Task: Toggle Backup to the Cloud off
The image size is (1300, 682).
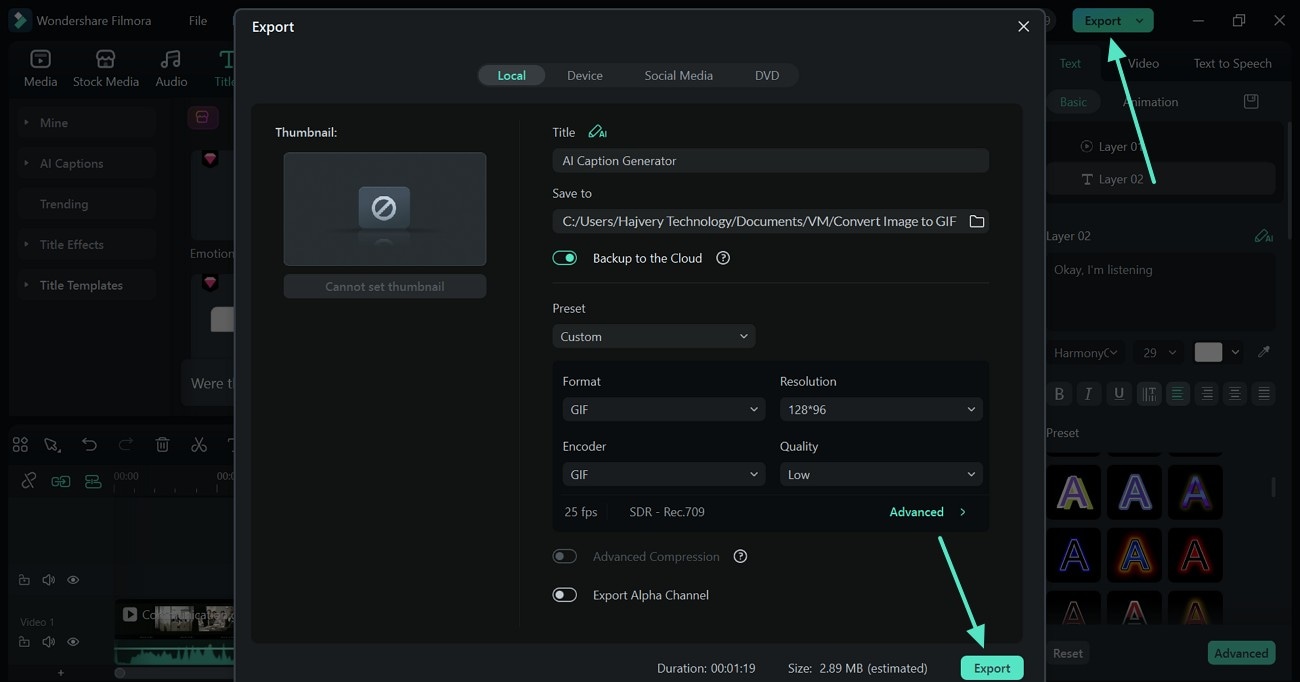Action: click(x=565, y=258)
